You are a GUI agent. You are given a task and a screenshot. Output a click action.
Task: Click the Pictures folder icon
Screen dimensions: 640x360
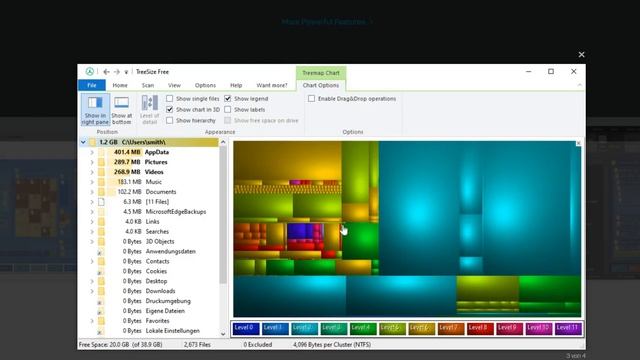(101, 162)
